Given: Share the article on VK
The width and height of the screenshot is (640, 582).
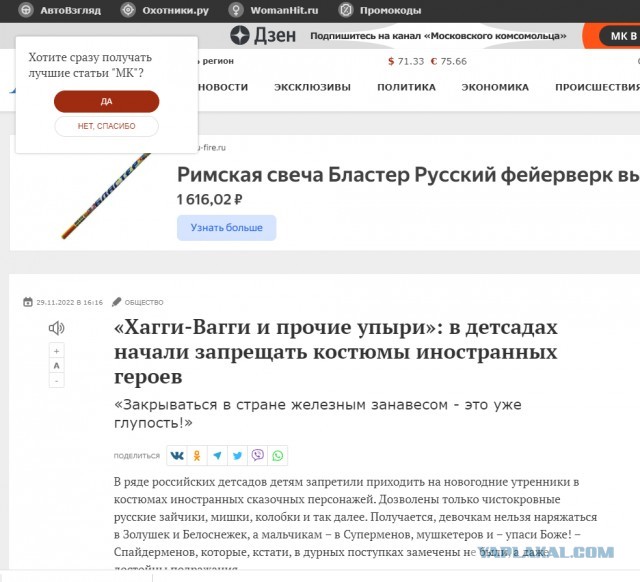Looking at the screenshot, I should coord(177,455).
